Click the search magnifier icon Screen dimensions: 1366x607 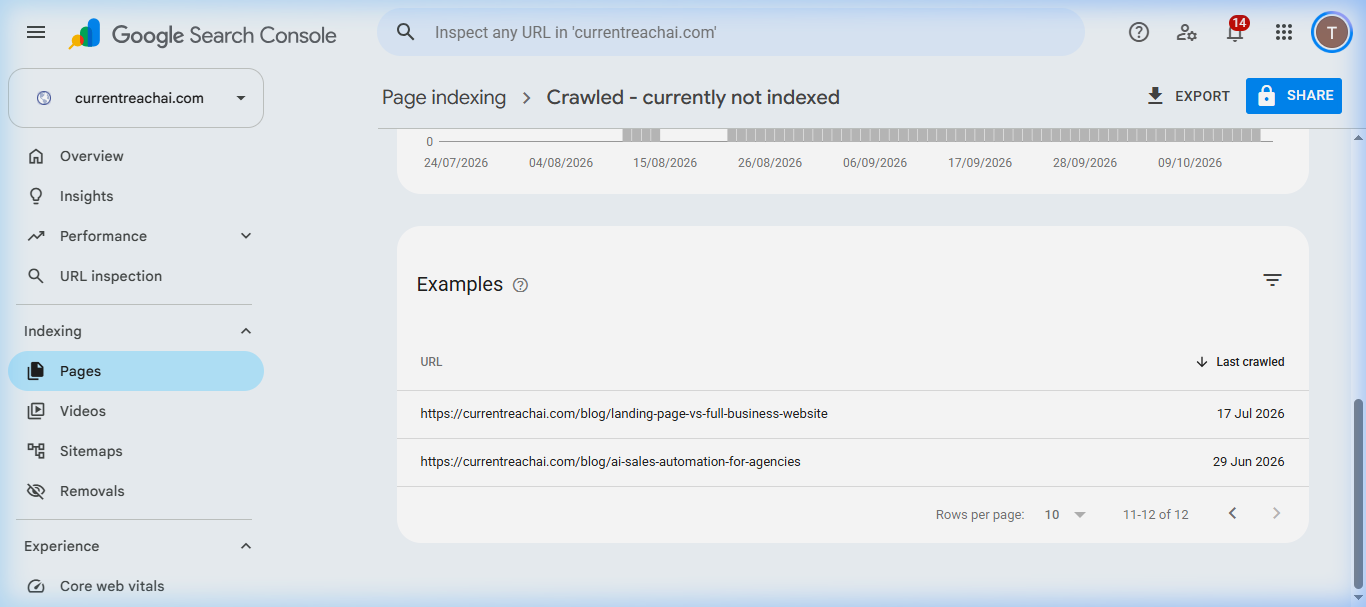(405, 32)
